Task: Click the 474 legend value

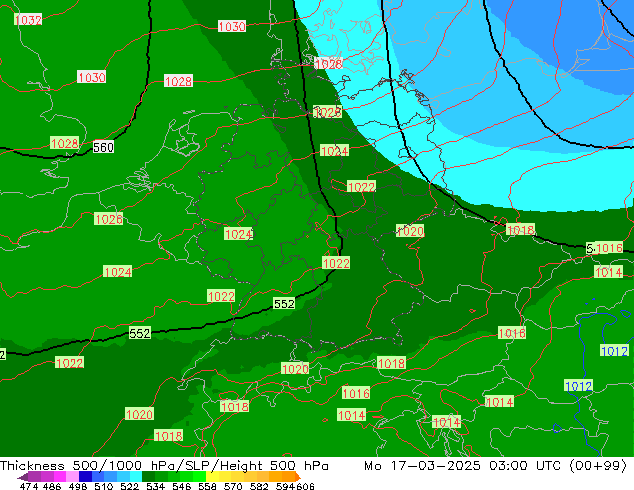Action: 29,486
